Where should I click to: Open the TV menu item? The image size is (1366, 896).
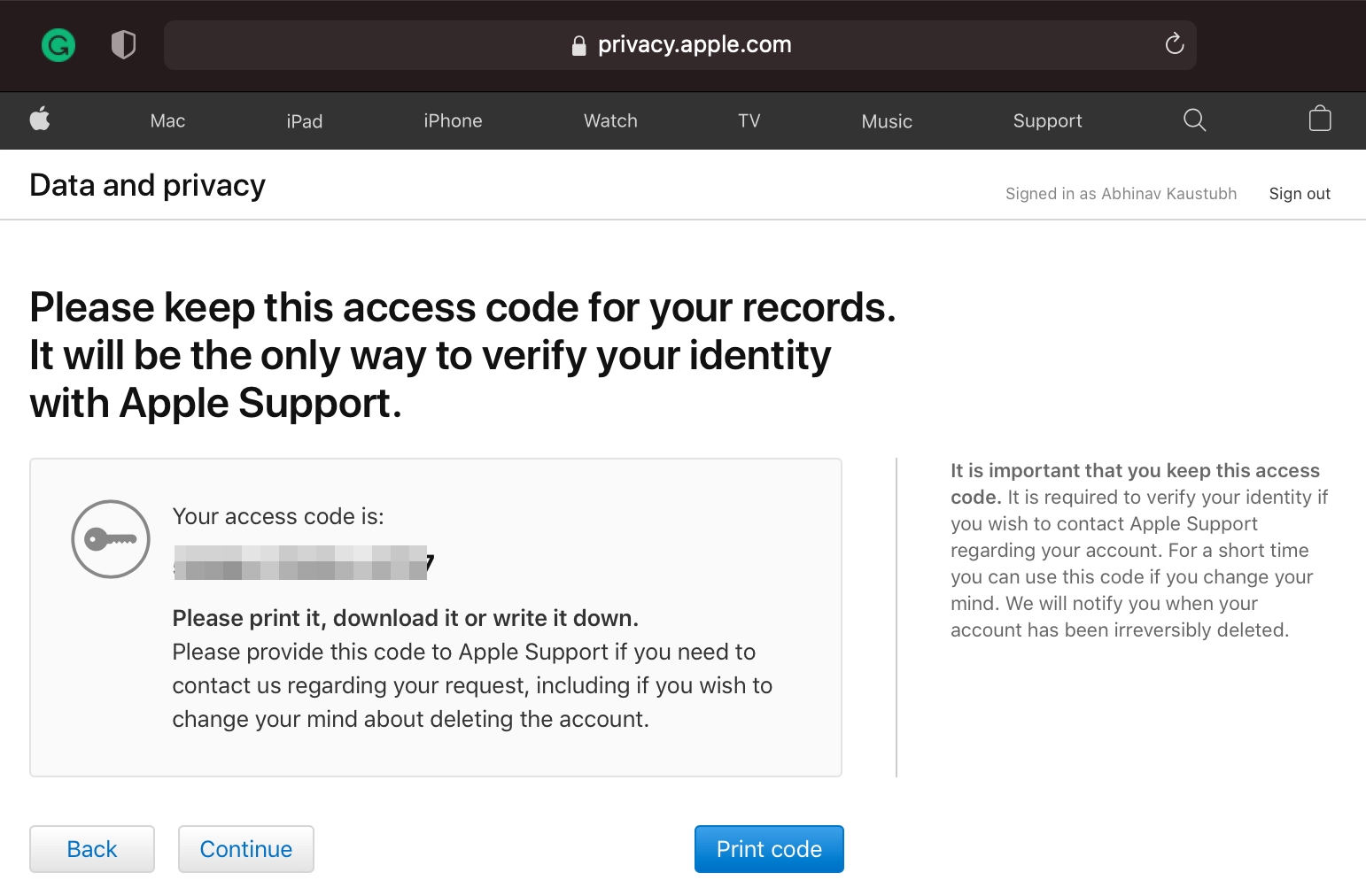click(749, 120)
